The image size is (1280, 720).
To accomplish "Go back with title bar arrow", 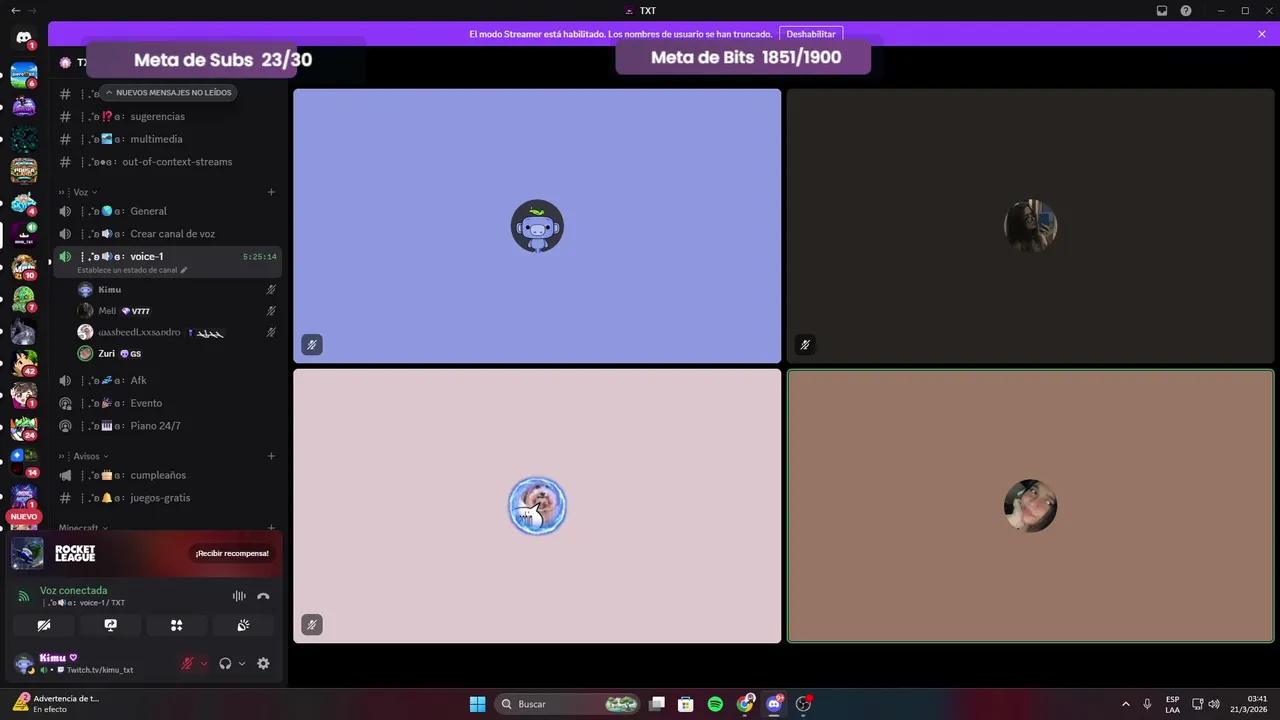I will (14, 10).
